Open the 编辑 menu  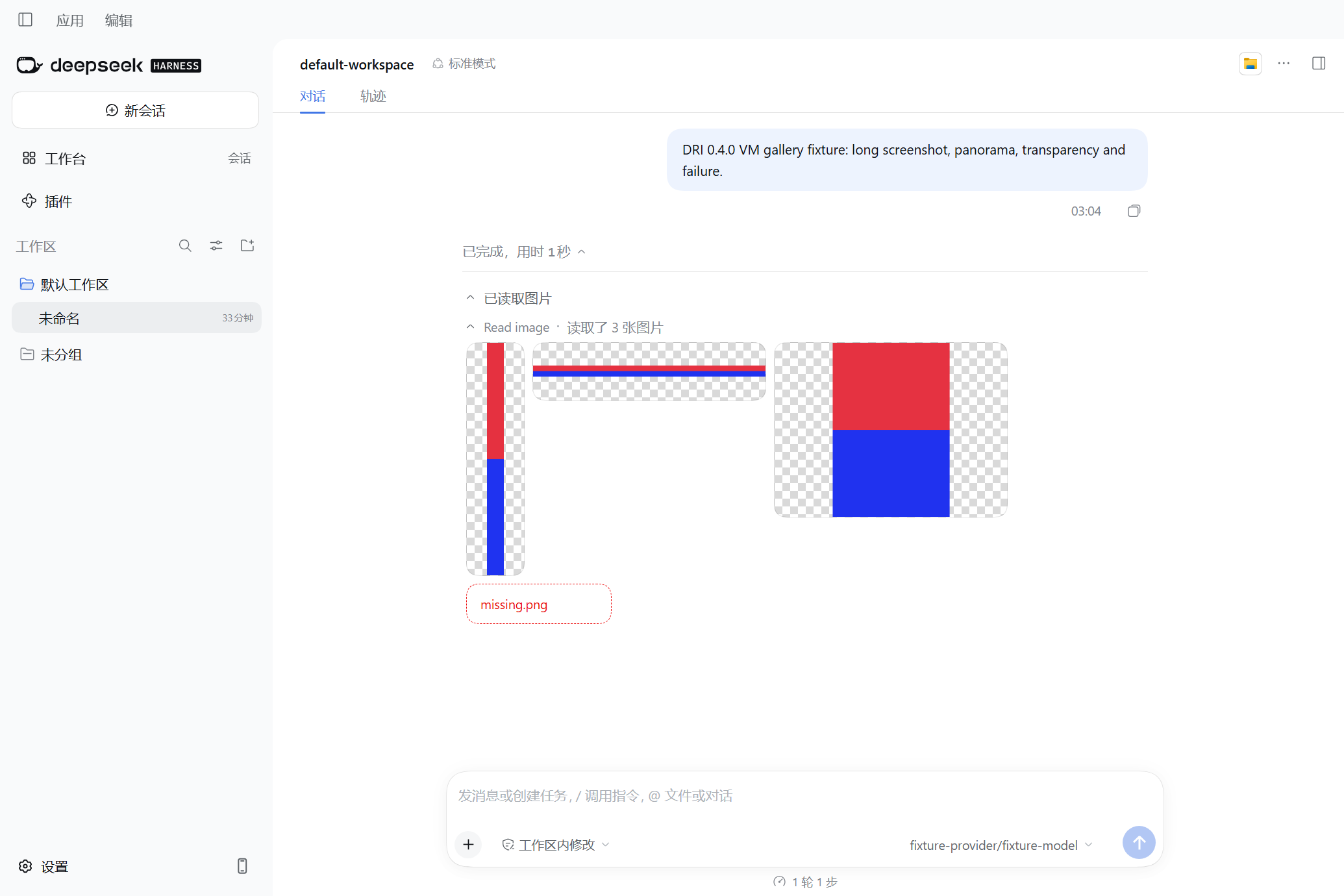pyautogui.click(x=119, y=20)
